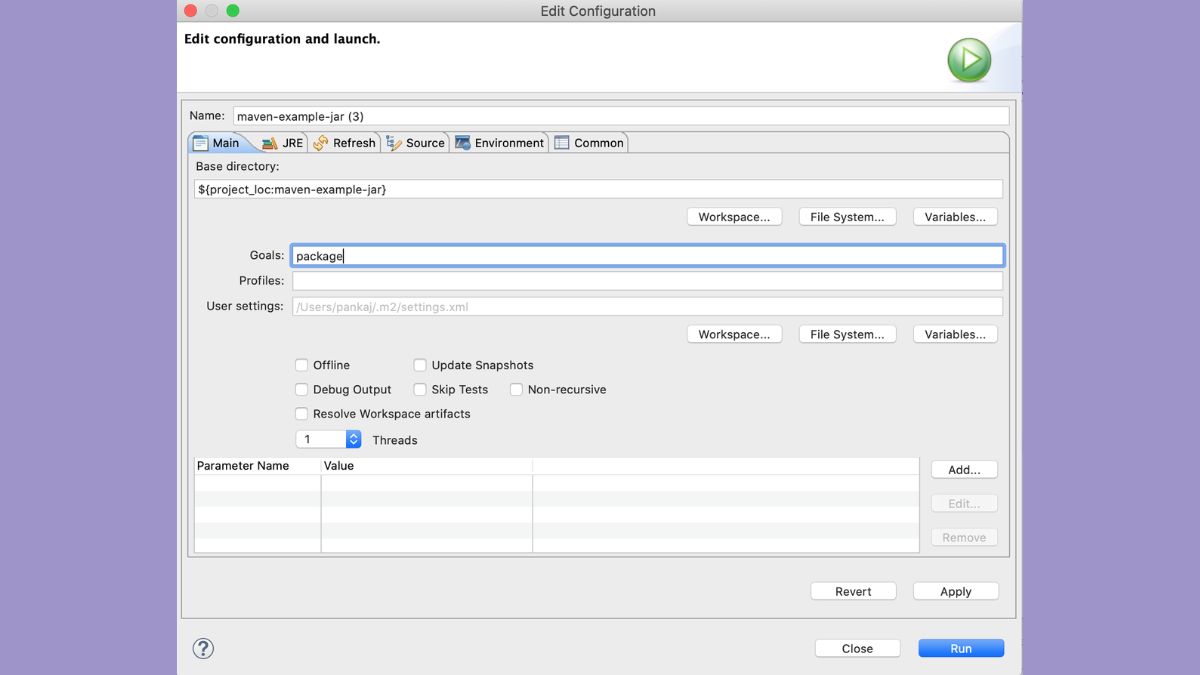Screen dimensions: 1200x675
Task: Enable Debug Output option
Action: [x=301, y=389]
